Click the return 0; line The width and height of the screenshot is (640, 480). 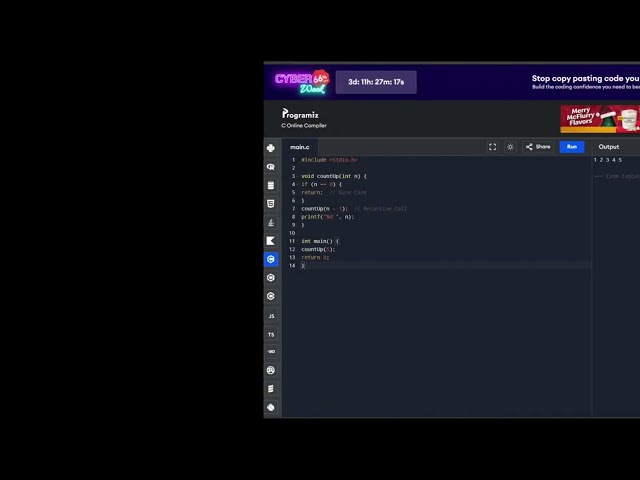(x=315, y=258)
